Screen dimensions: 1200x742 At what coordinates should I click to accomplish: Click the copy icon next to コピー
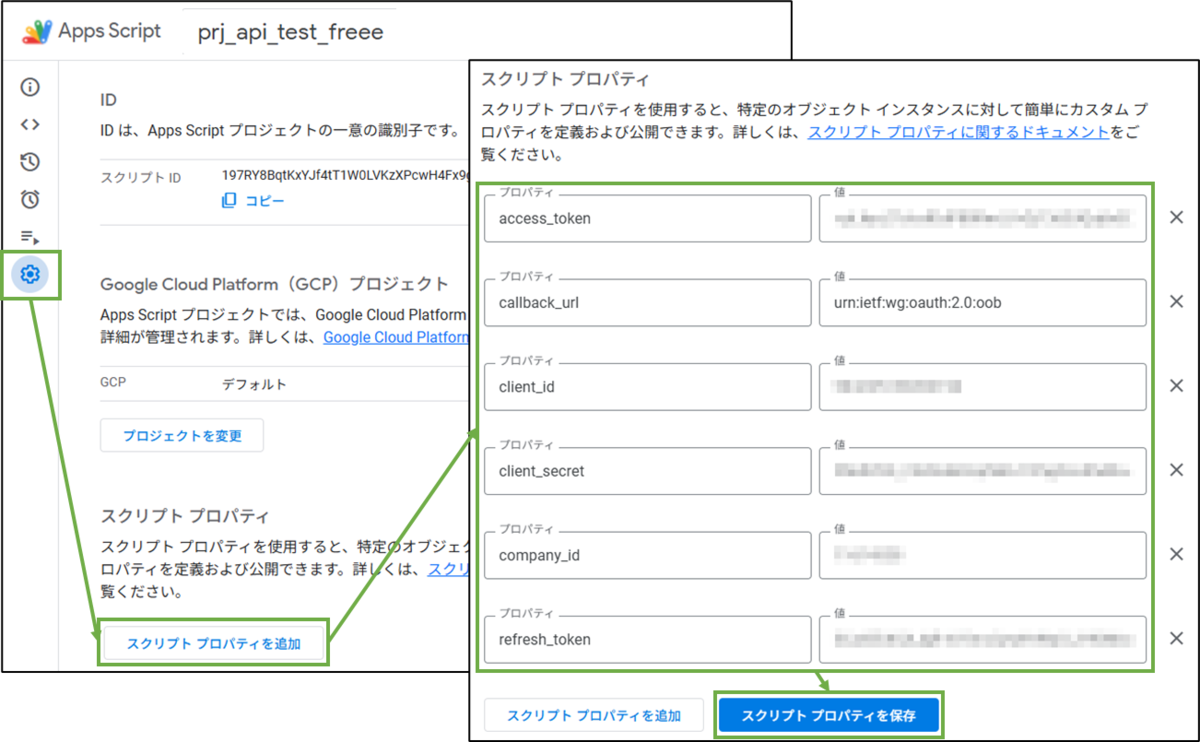click(x=229, y=201)
